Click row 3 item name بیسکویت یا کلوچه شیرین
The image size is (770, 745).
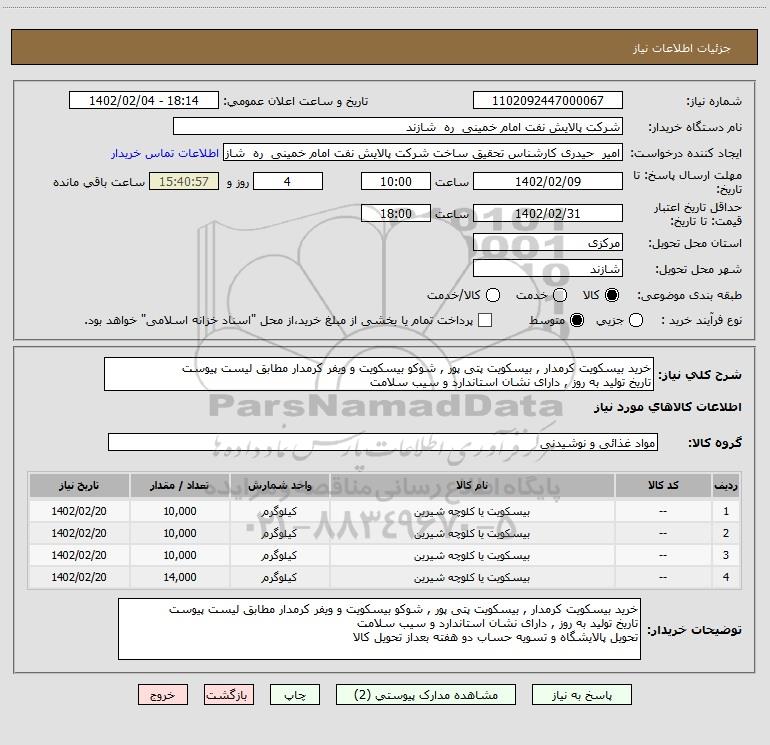click(x=472, y=555)
